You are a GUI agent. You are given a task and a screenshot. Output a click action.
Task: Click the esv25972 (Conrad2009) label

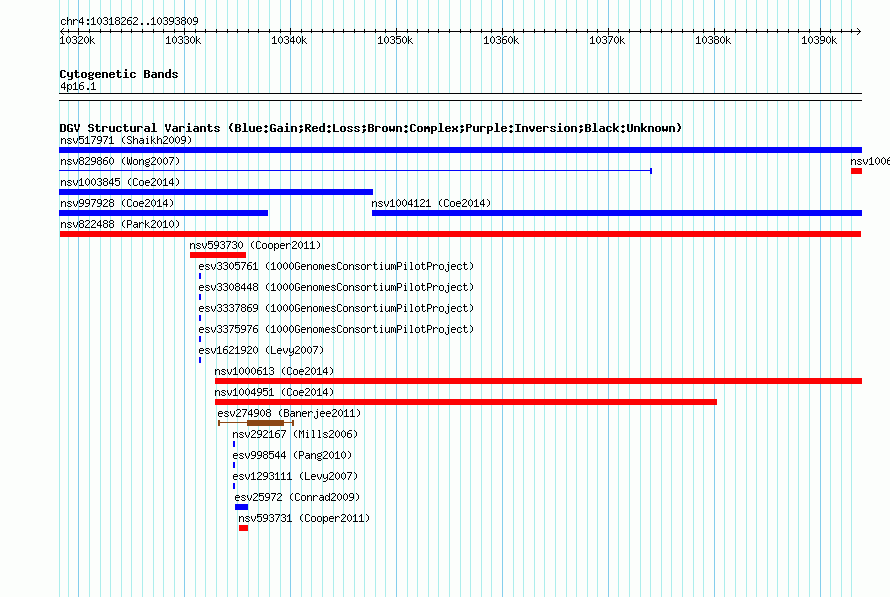tap(297, 497)
